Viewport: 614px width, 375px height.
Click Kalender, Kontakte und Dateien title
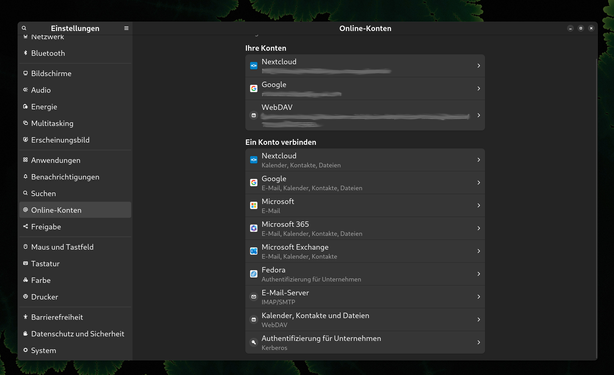315,316
